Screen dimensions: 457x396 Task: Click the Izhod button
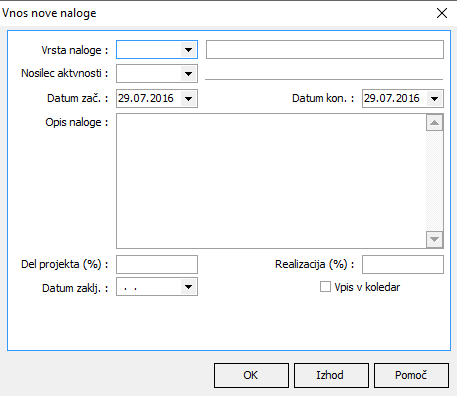(331, 375)
